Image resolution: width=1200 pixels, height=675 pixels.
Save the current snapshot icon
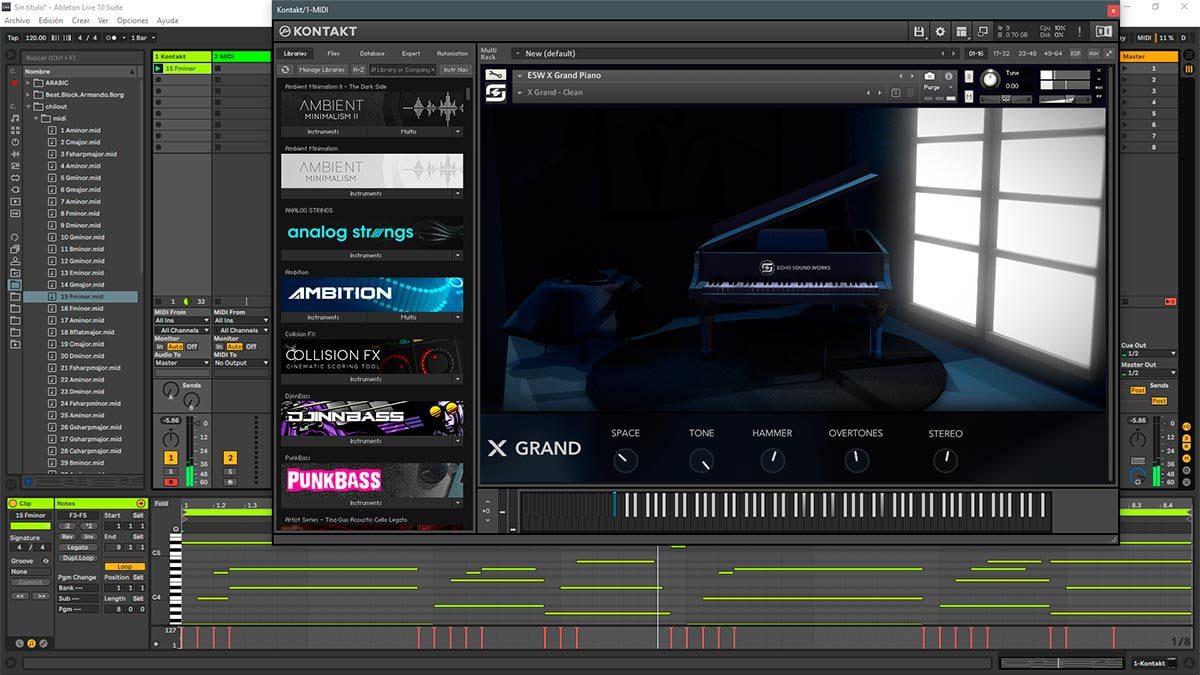pyautogui.click(x=896, y=93)
